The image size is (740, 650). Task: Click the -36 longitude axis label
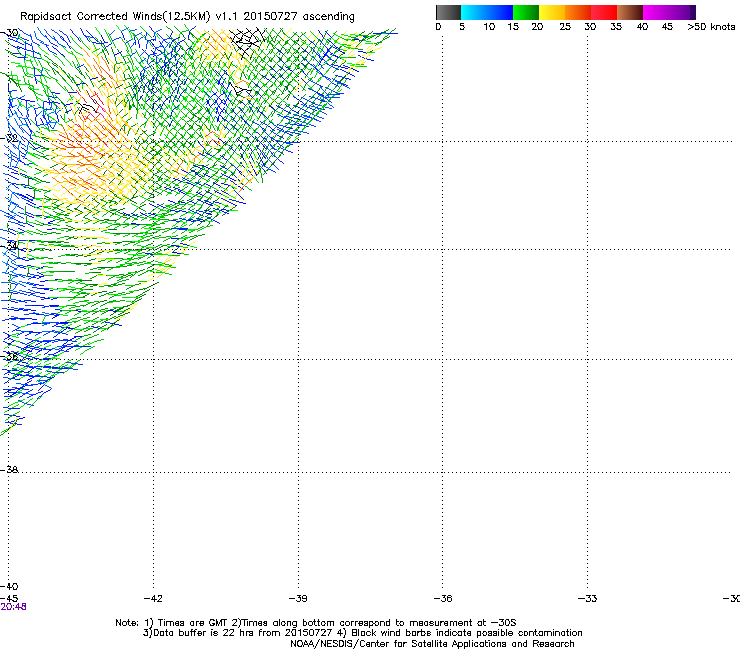click(x=442, y=599)
